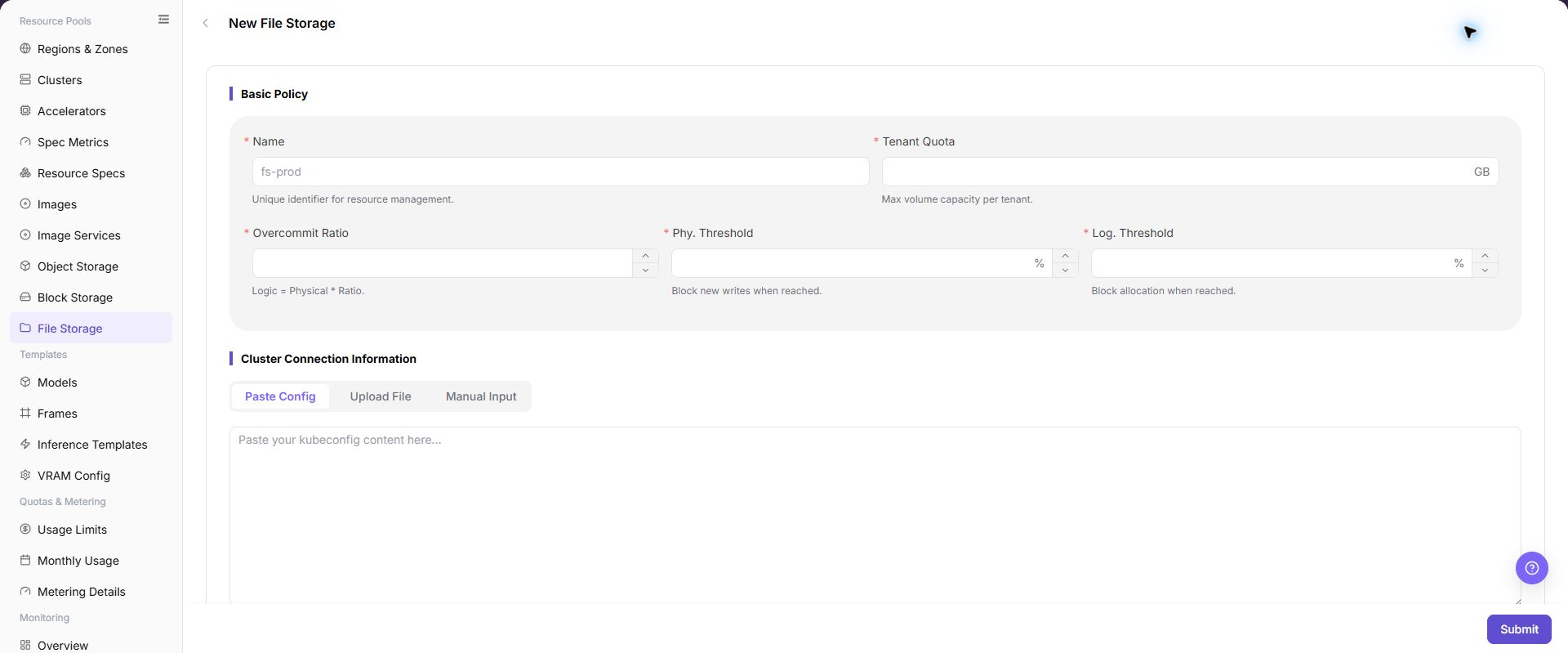Click the Object Storage cube icon

click(x=25, y=266)
